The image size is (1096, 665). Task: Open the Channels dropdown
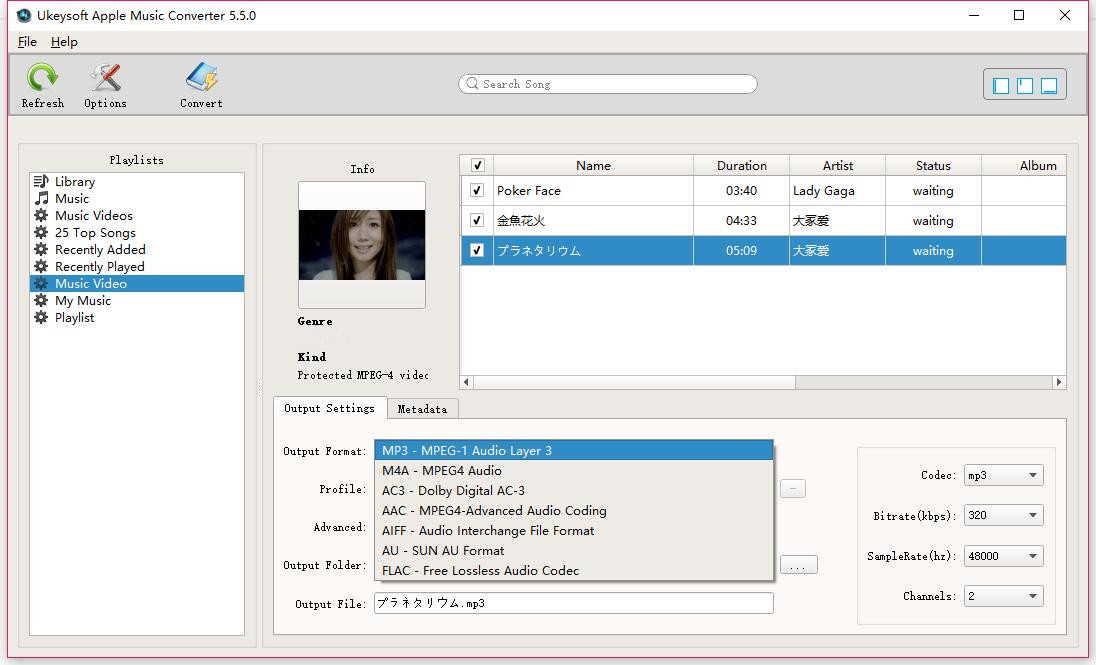tap(1003, 596)
